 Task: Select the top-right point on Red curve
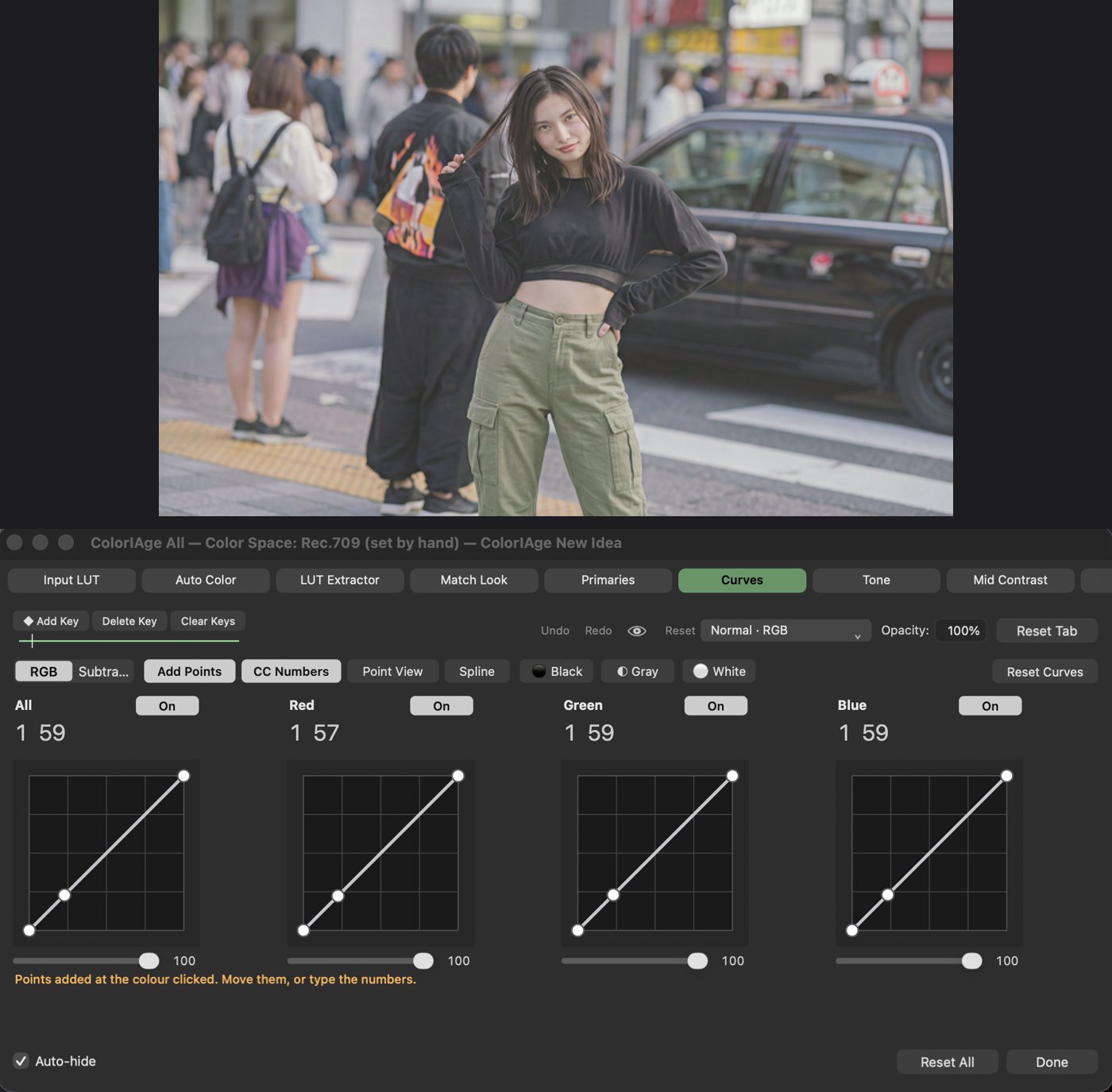pyautogui.click(x=458, y=776)
